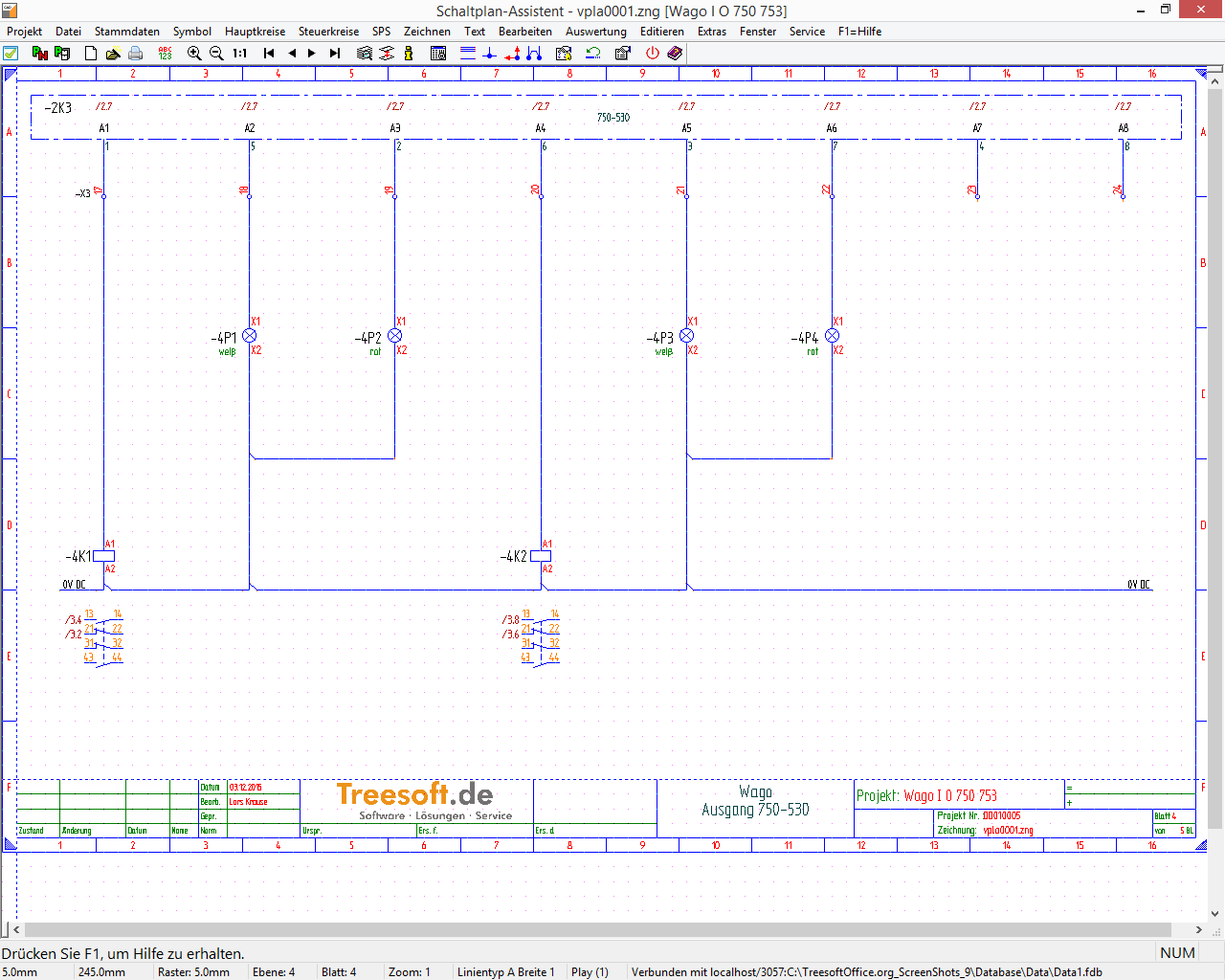Jump to the first sheet arrow

click(269, 54)
